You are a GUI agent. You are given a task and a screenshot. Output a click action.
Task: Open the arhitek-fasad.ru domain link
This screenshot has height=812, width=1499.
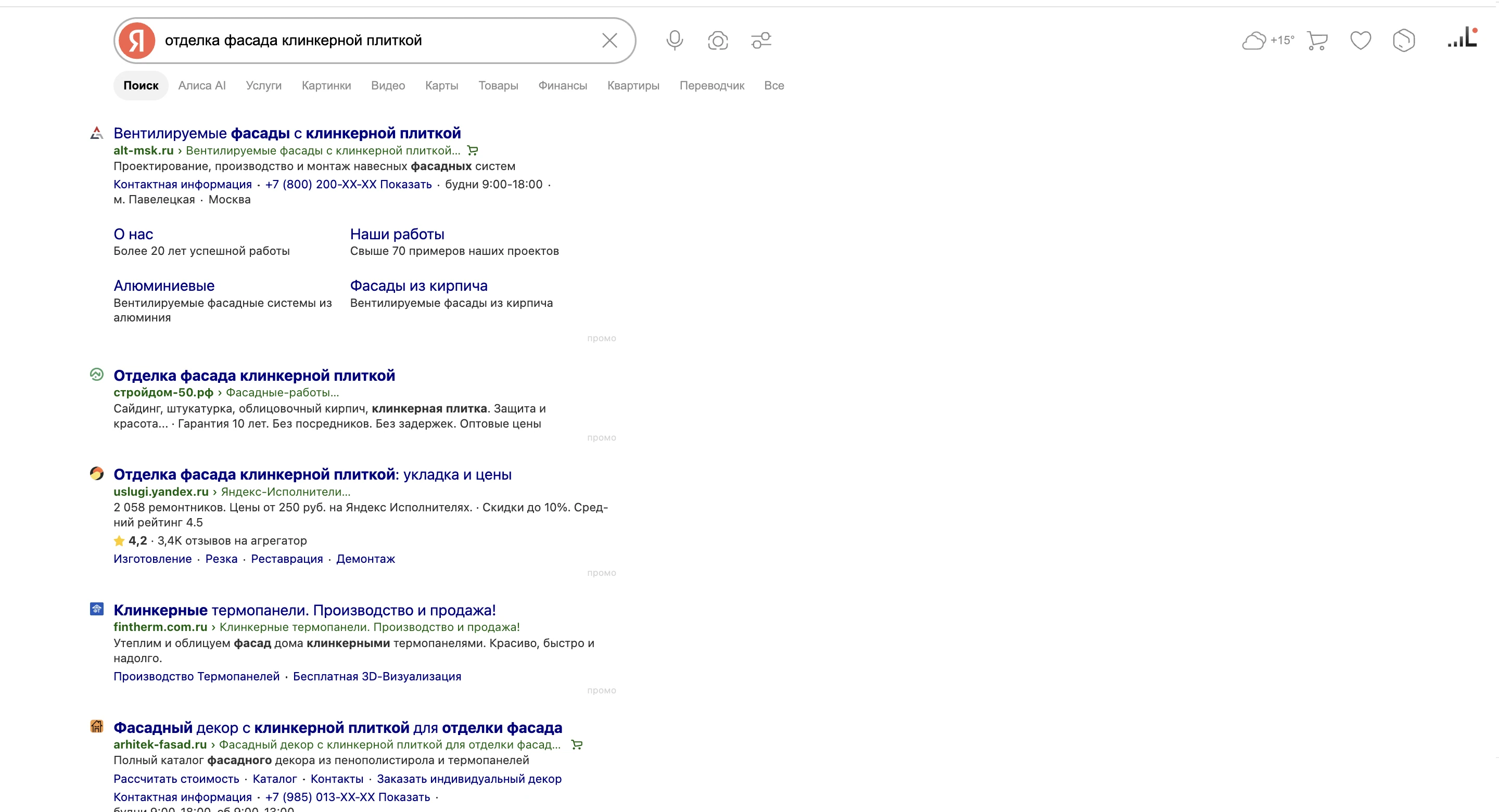(x=160, y=744)
